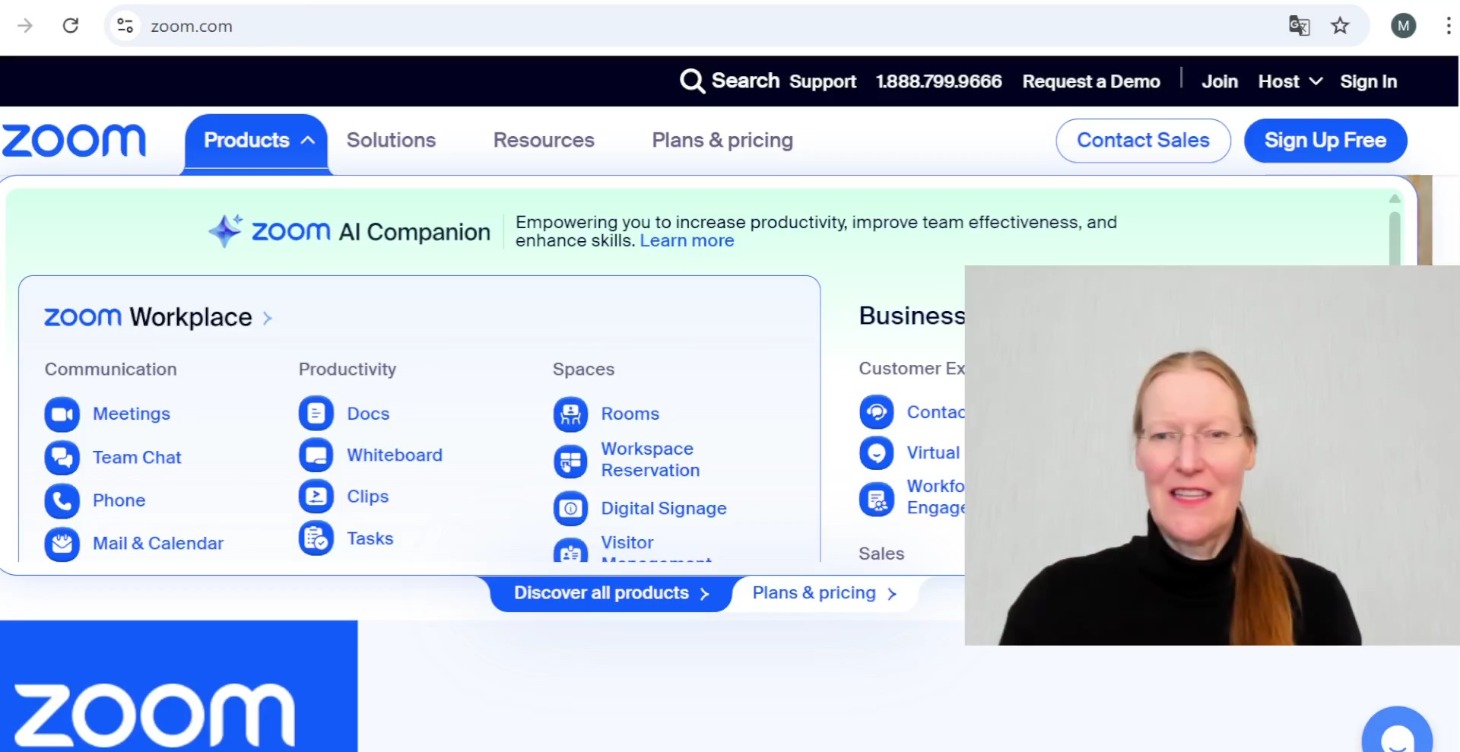1460x752 pixels.
Task: Open the Contact Center headset icon
Action: coord(877,412)
